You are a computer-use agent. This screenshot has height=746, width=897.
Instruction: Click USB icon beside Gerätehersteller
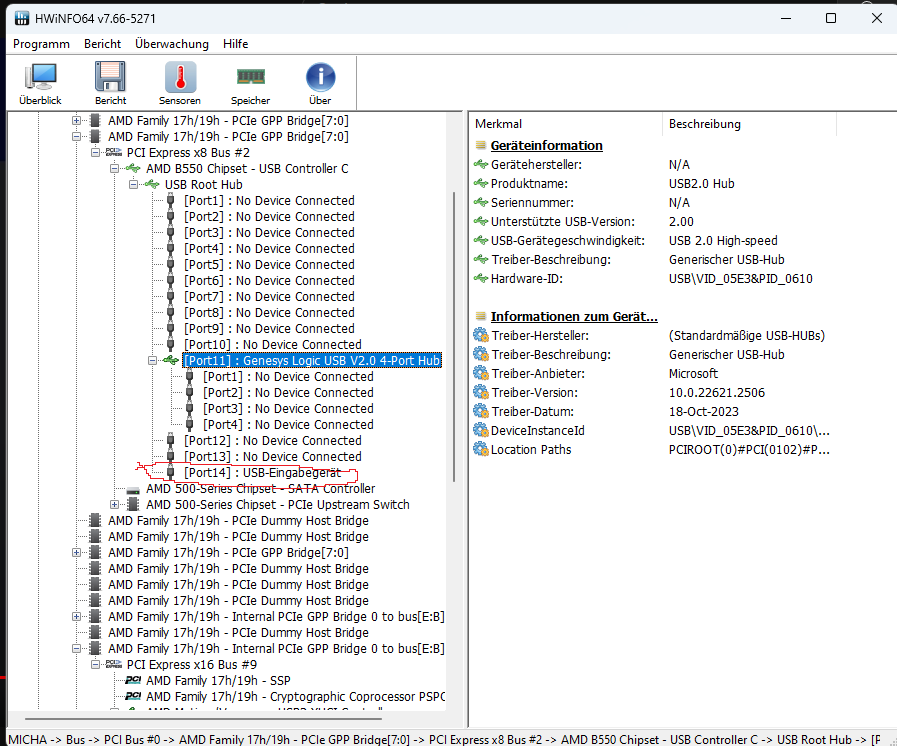pyautogui.click(x=481, y=165)
